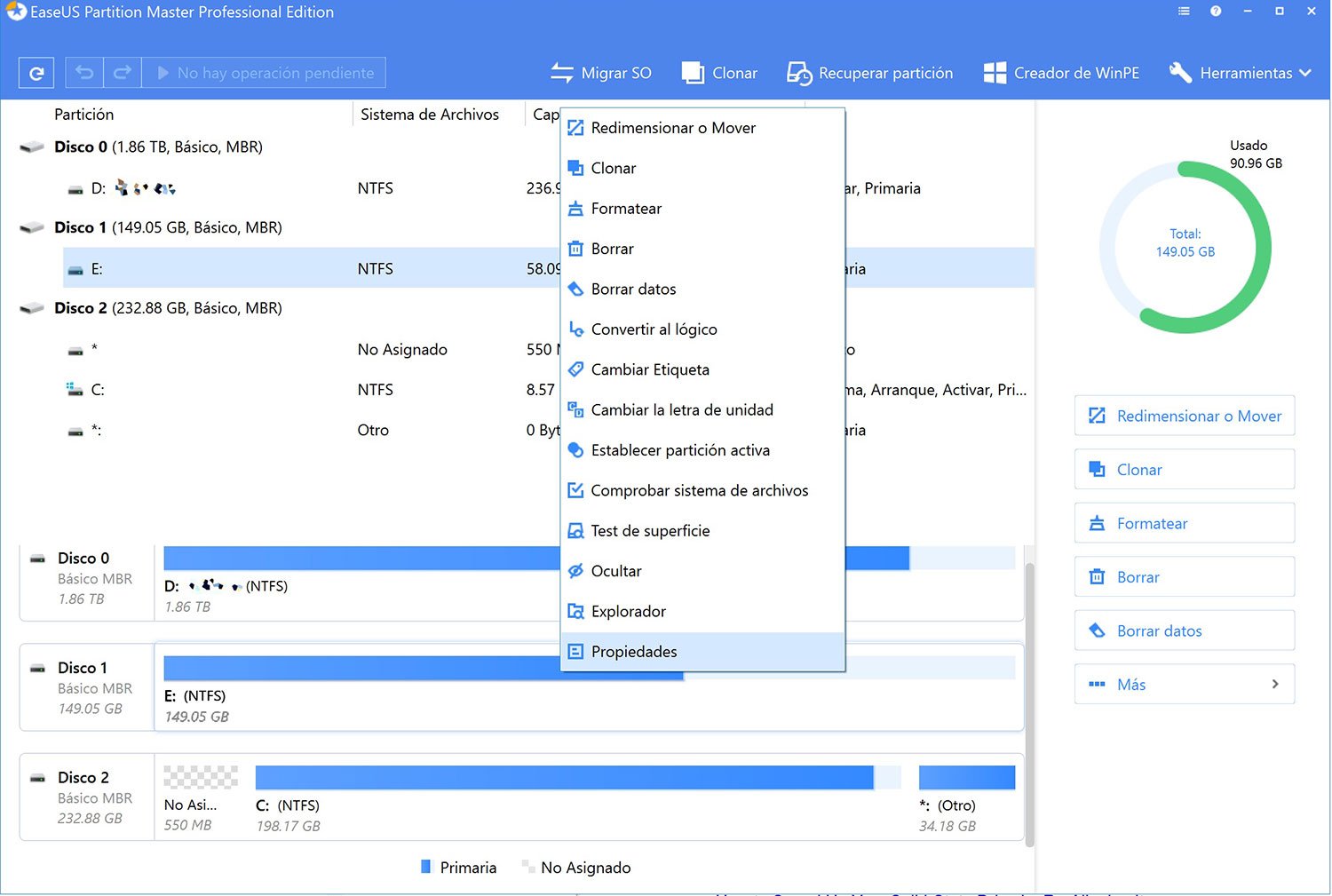Select Cambiar la letra de unidad

click(681, 410)
